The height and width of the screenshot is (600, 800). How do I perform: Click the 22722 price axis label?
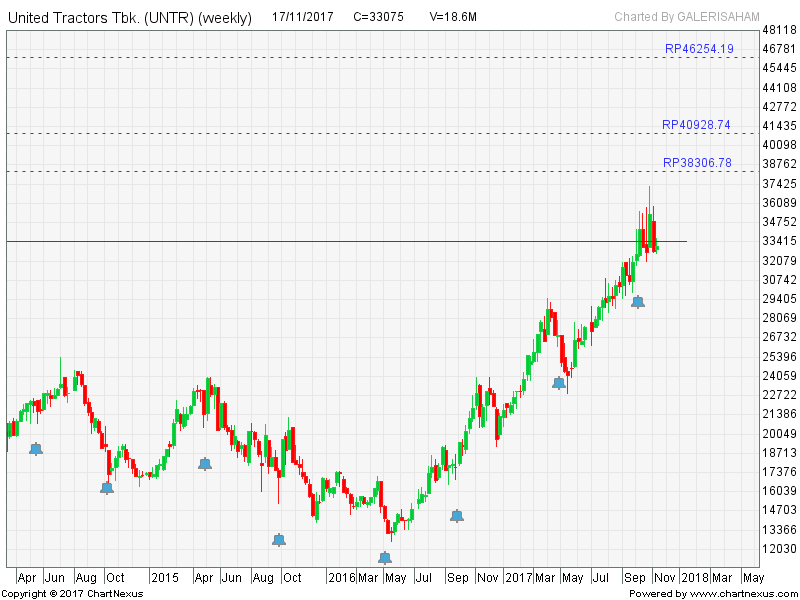(x=779, y=395)
